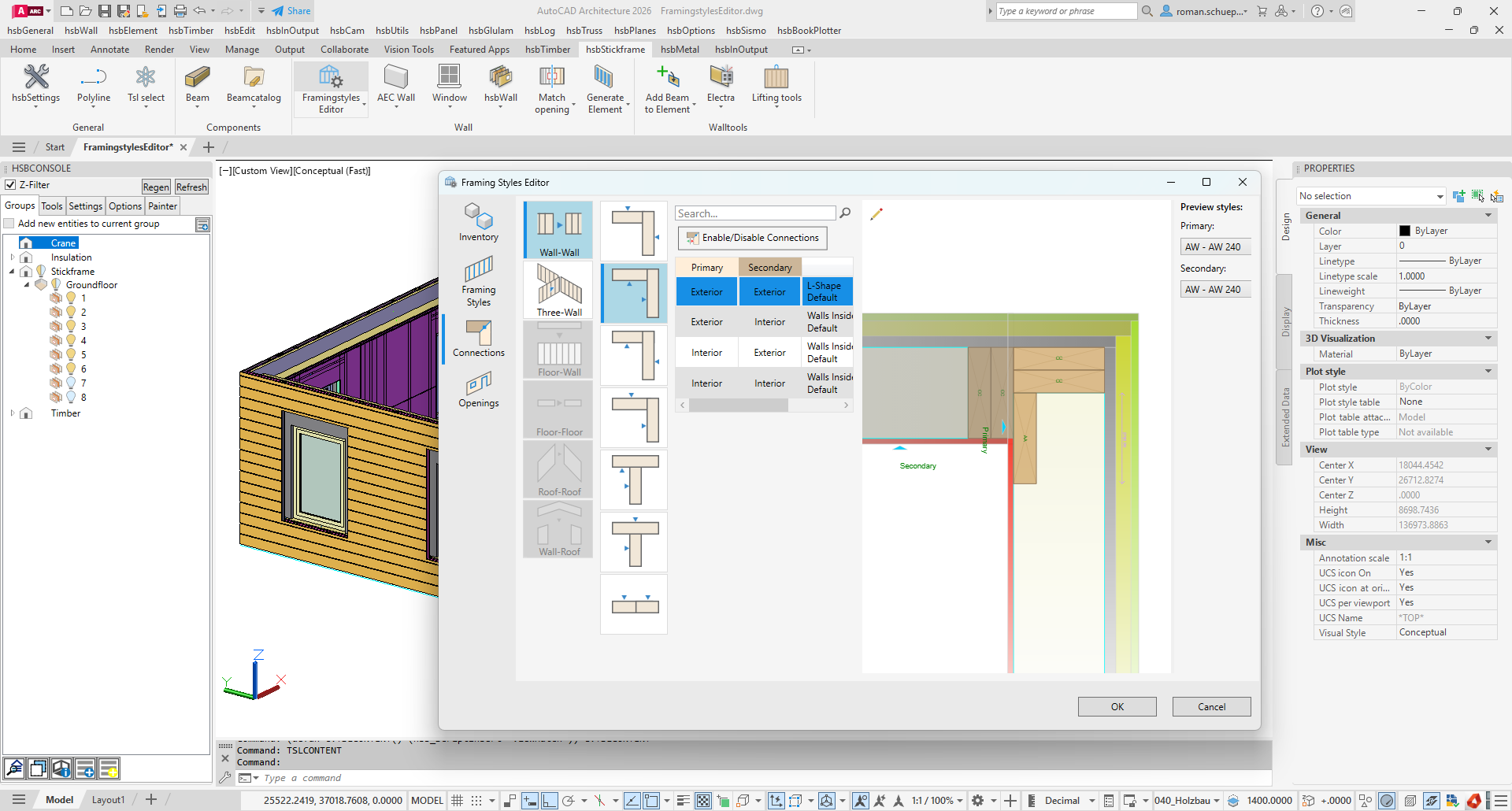Switch to the Layout1 tab
The width and height of the screenshot is (1512, 811).
(108, 800)
